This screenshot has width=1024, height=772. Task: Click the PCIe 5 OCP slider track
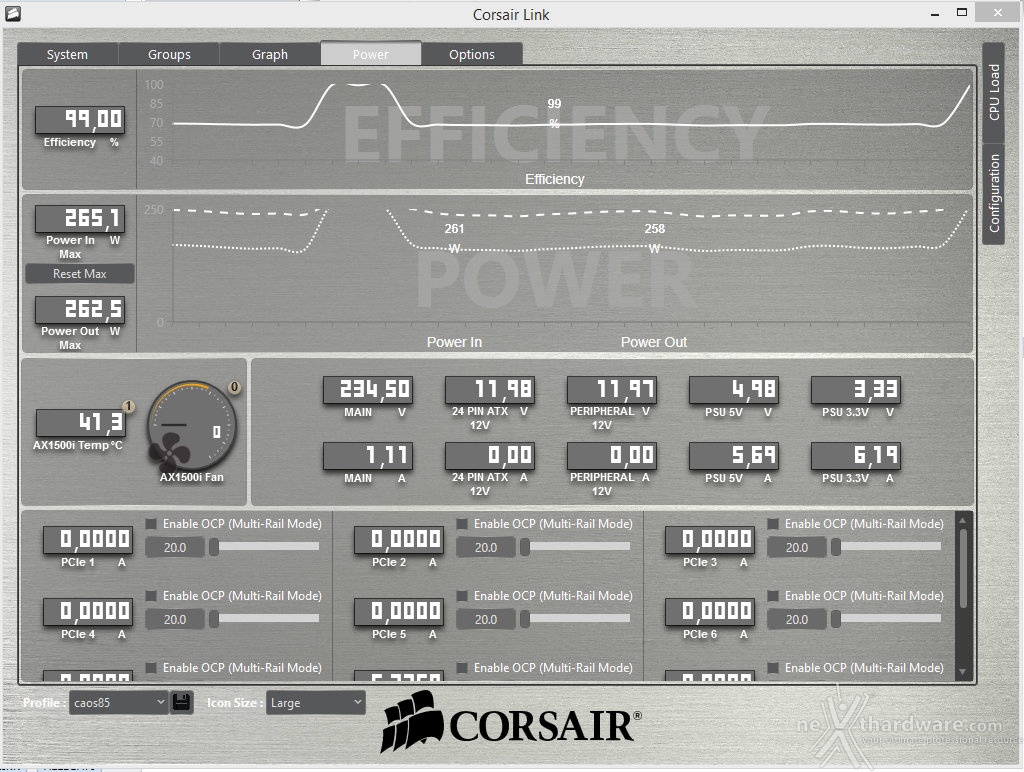click(578, 618)
